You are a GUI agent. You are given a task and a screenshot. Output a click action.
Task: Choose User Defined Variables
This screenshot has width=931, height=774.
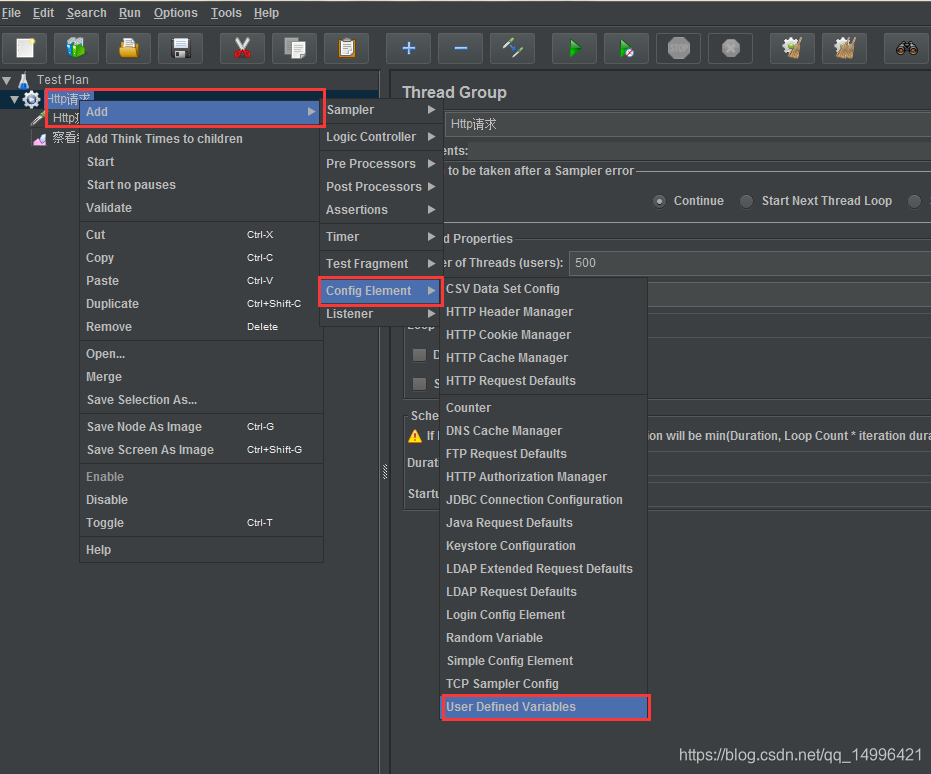[x=546, y=707]
